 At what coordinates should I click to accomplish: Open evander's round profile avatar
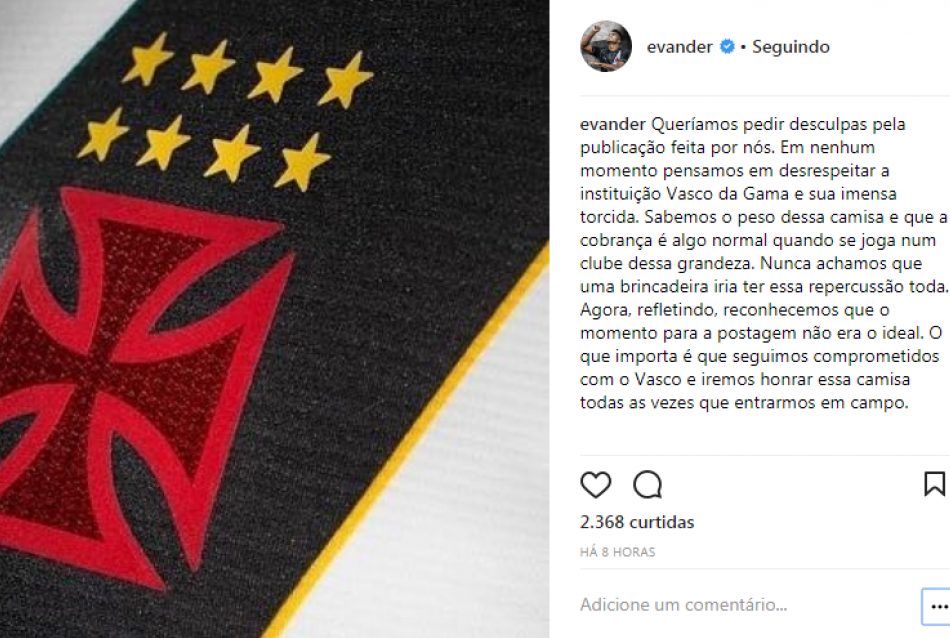(606, 47)
